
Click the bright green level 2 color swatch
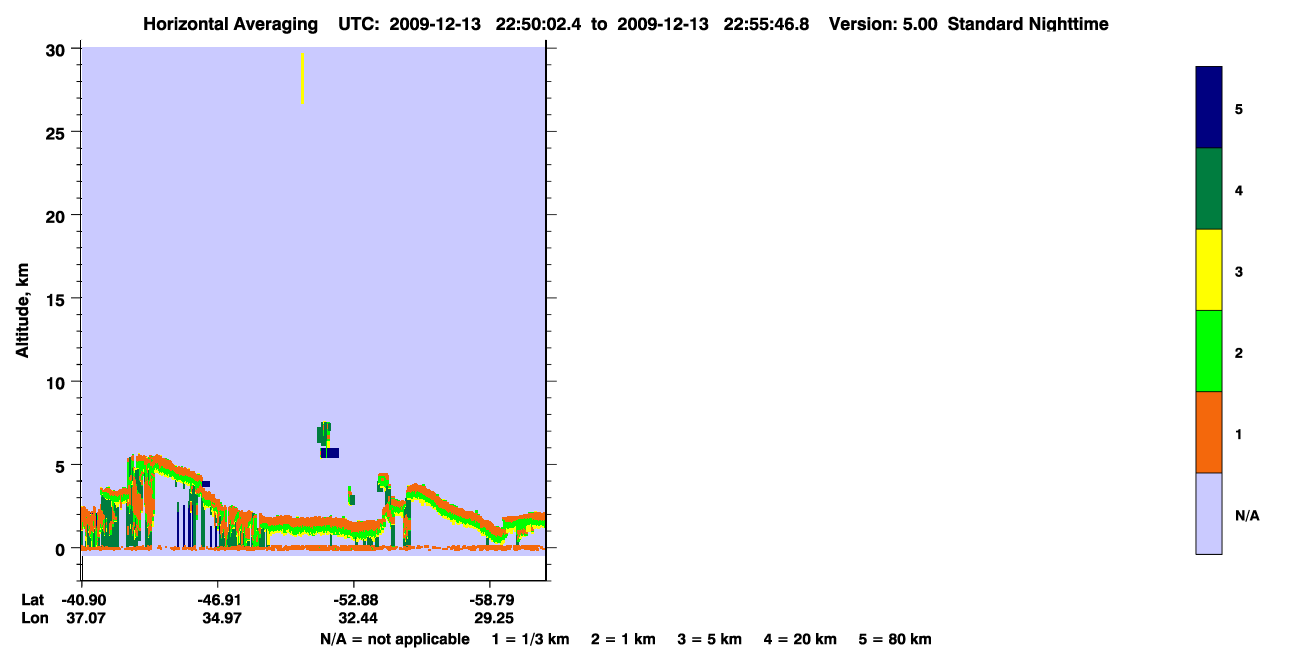pyautogui.click(x=1209, y=351)
